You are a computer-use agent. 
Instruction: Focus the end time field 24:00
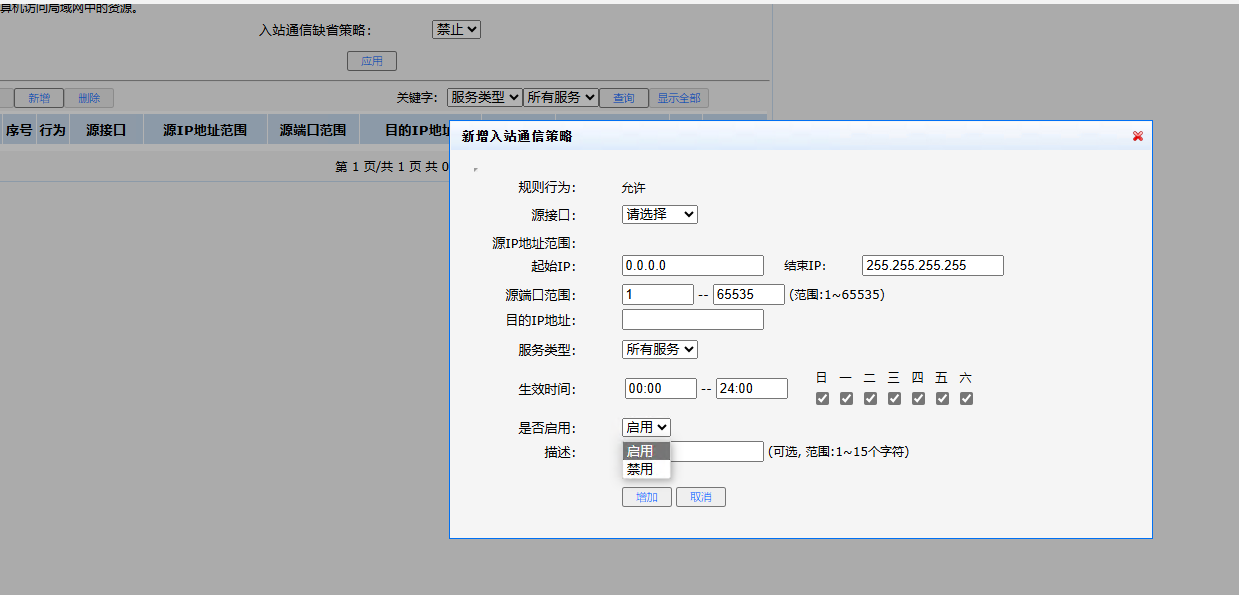(x=752, y=388)
